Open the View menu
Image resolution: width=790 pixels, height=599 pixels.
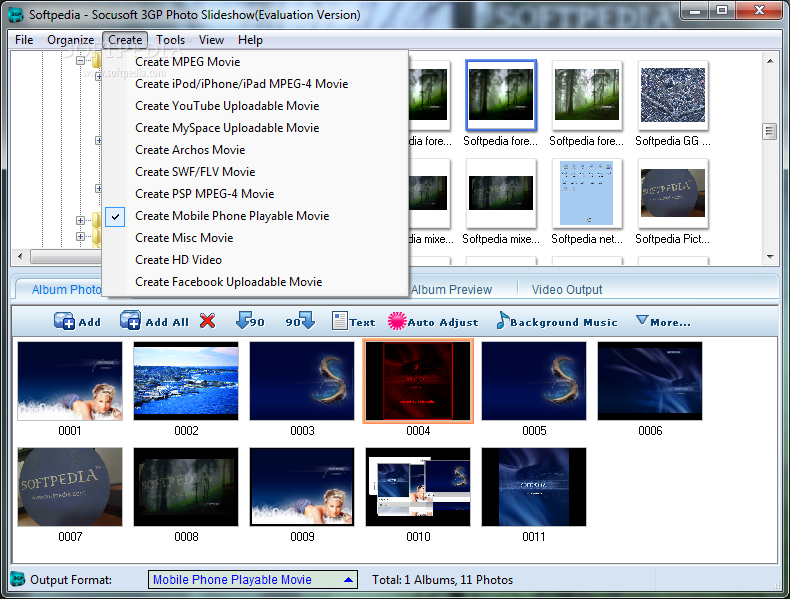(211, 40)
